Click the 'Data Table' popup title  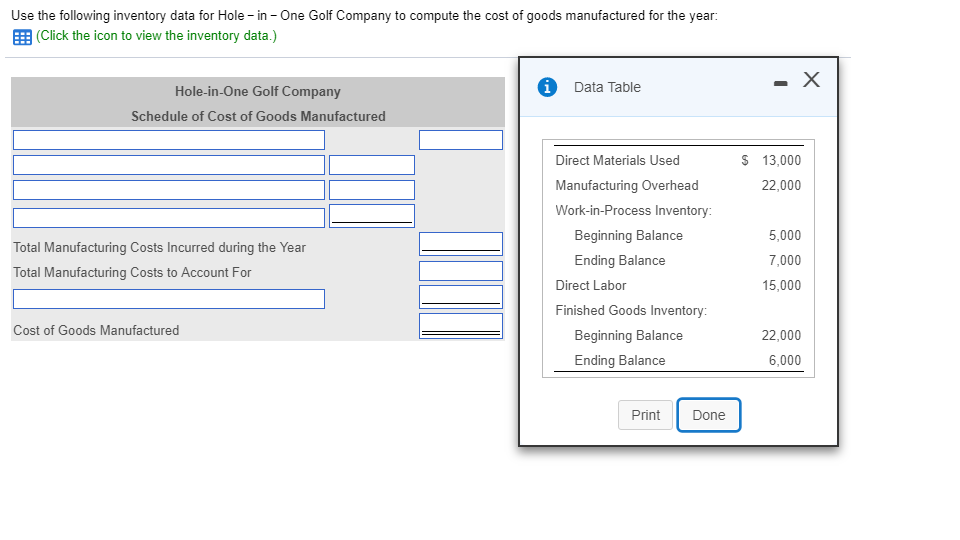607,88
